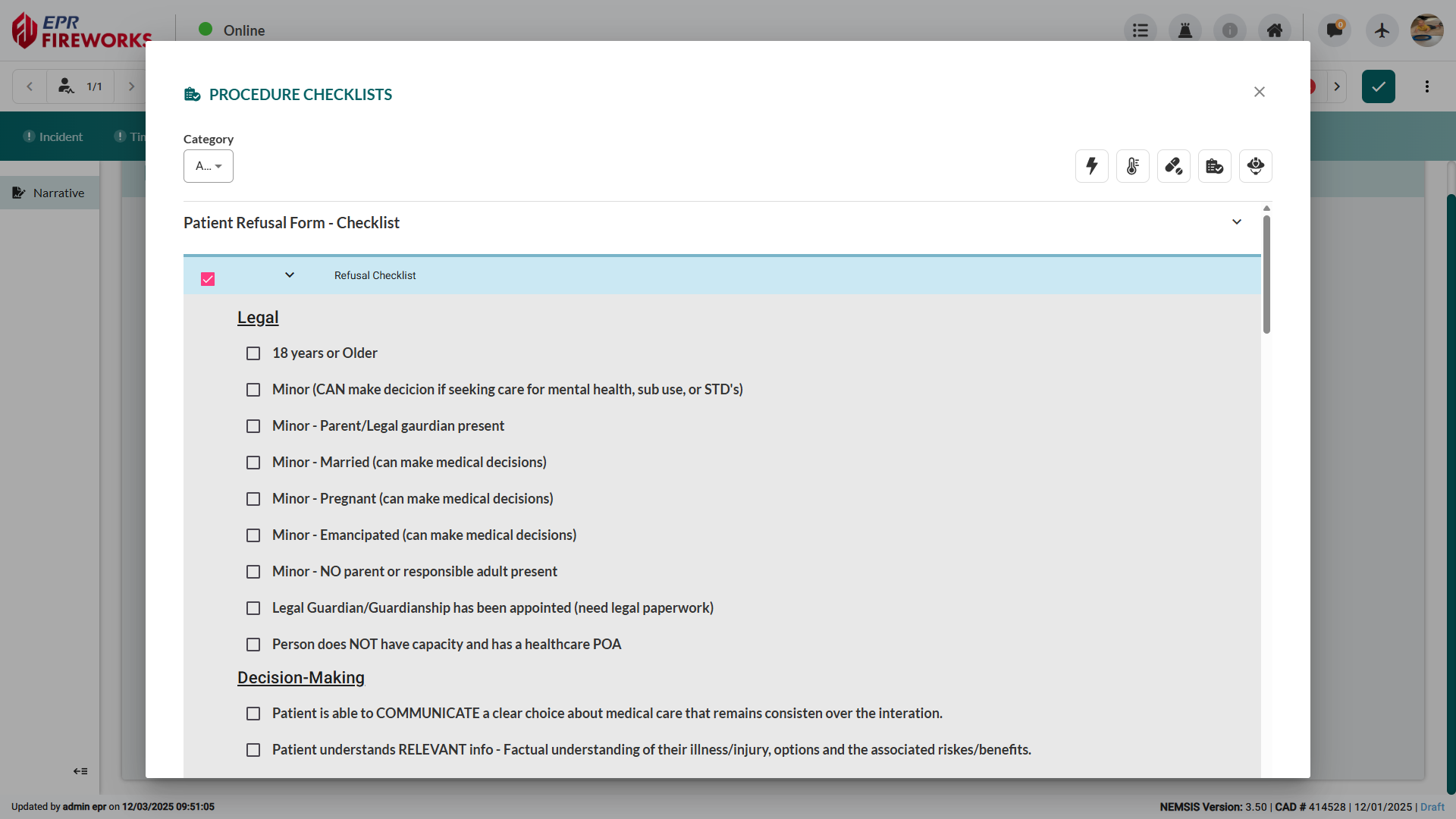This screenshot has width=1456, height=819.
Task: Go to the home screen icon
Action: pos(1275,30)
